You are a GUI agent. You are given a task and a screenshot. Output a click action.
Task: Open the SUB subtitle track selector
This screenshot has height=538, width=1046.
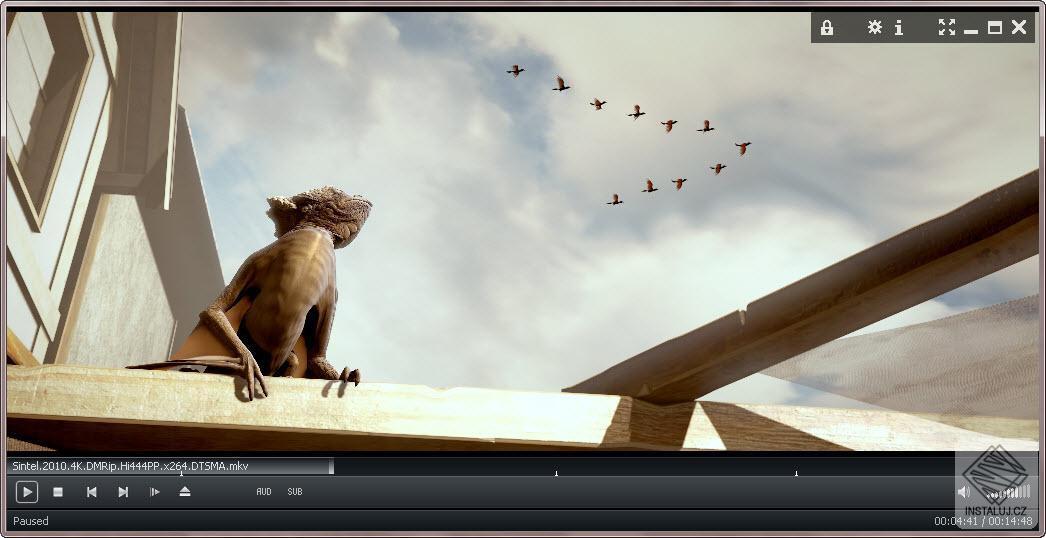coord(295,492)
